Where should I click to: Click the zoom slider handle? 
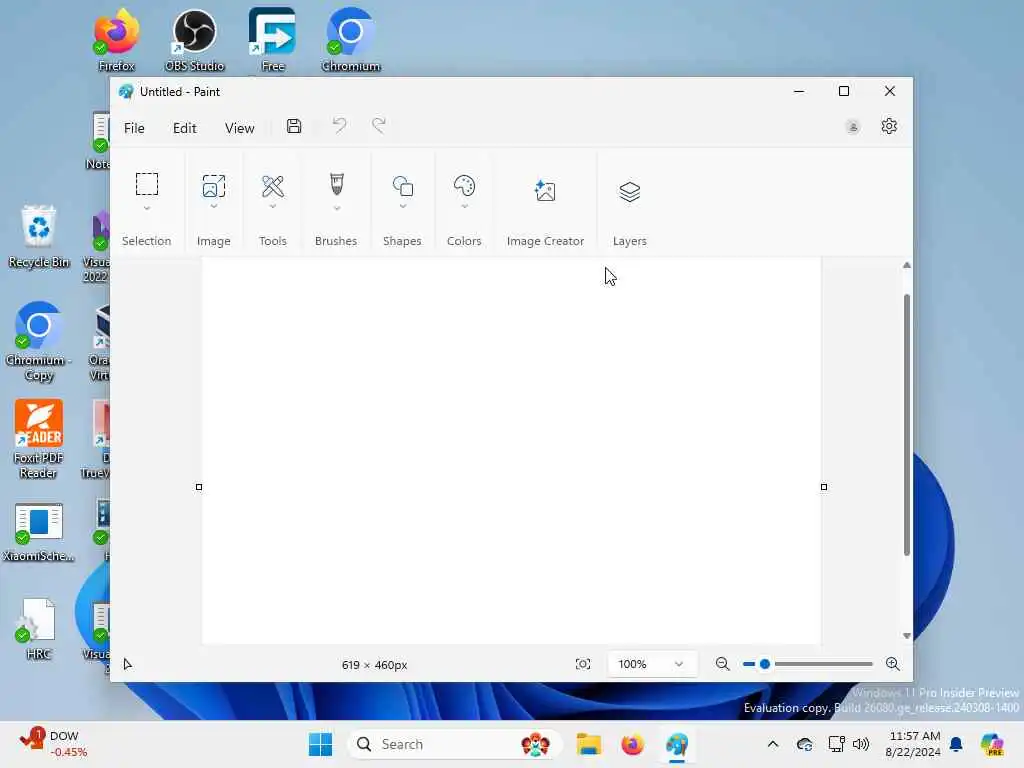[x=765, y=664]
